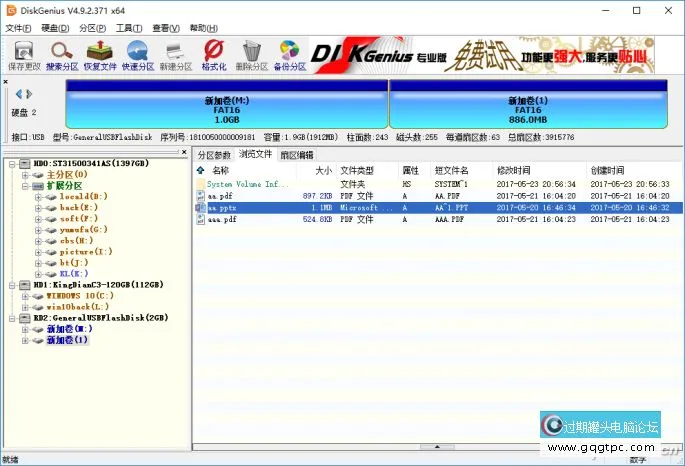685x466 pixels.
Task: Click the New Partition (新建分区) icon
Action: pos(176,55)
